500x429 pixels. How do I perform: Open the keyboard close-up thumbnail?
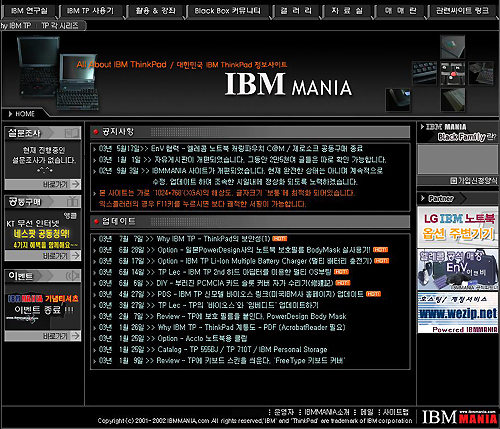[x=424, y=73]
